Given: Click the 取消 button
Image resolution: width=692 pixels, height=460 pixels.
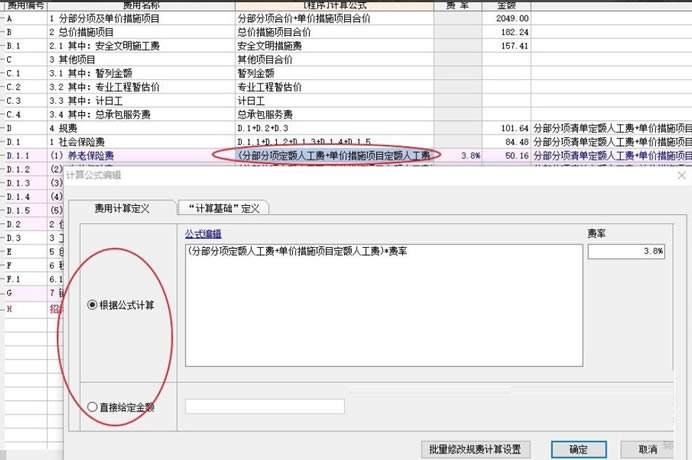Looking at the screenshot, I should (x=647, y=449).
